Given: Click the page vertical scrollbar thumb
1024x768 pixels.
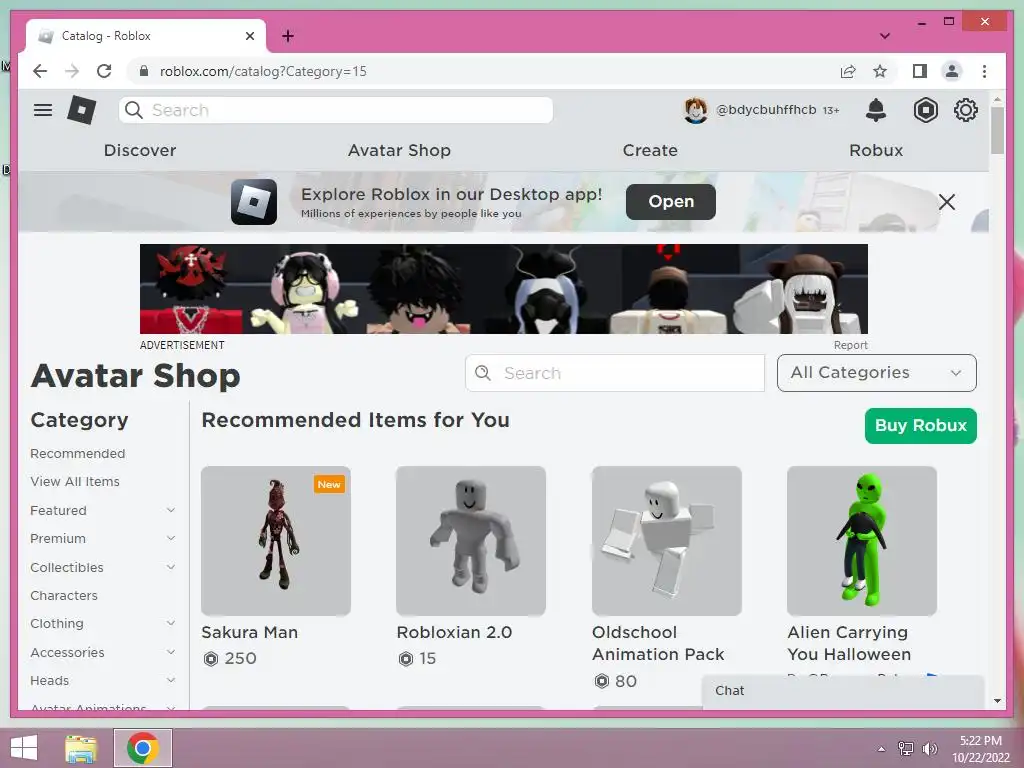Looking at the screenshot, I should (997, 130).
